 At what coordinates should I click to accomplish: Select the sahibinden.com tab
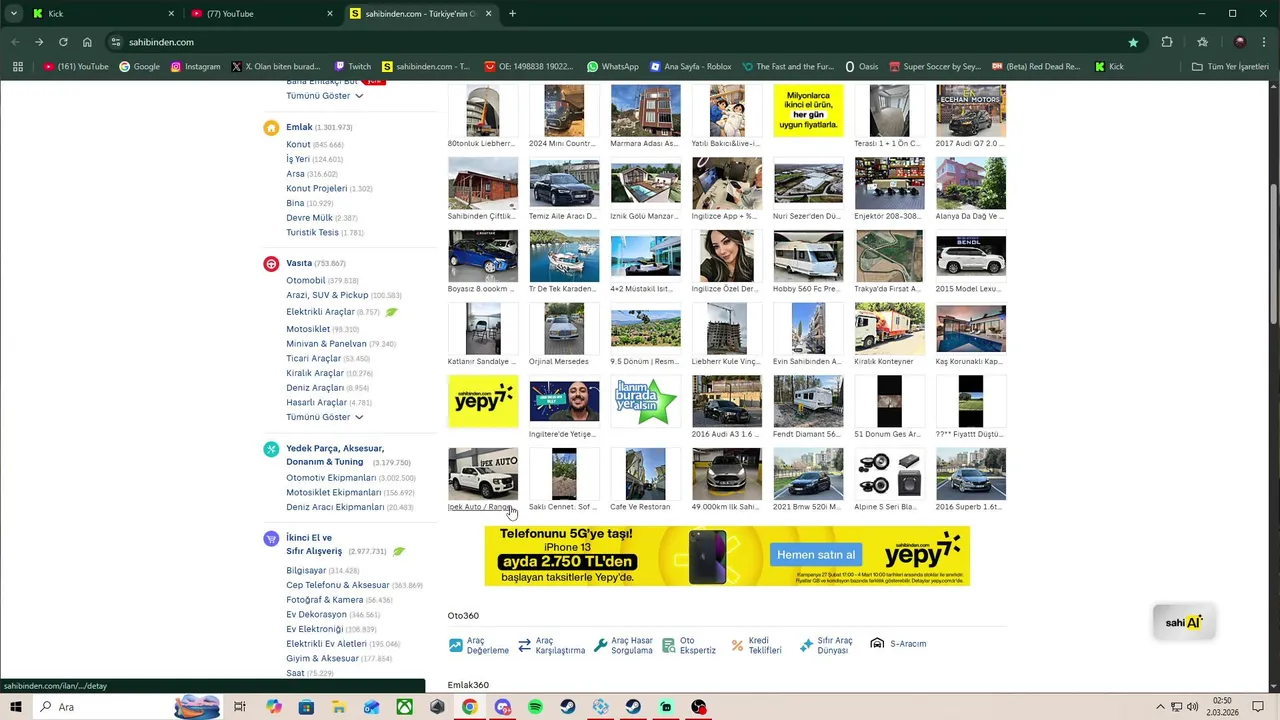420,14
